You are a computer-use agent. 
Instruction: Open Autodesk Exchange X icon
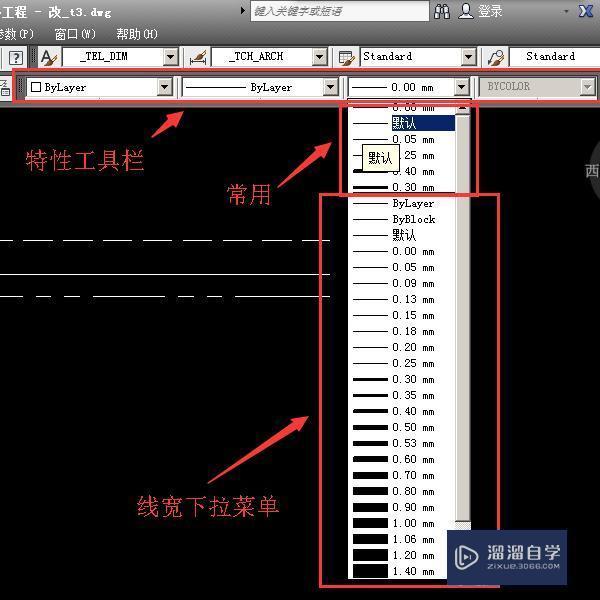pos(586,11)
